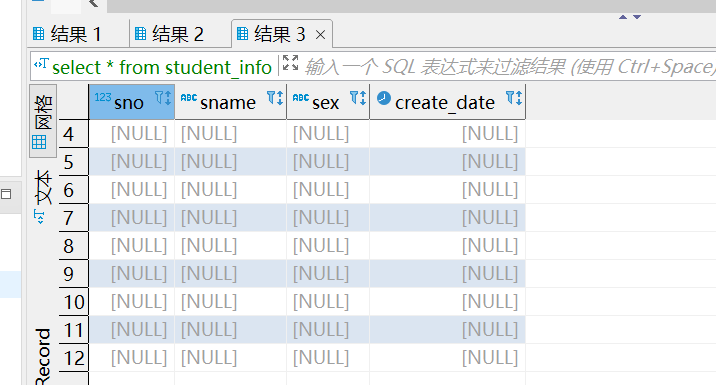Click the sname cell in row 5
Image resolution: width=716 pixels, height=385 pixels.
[x=231, y=162]
